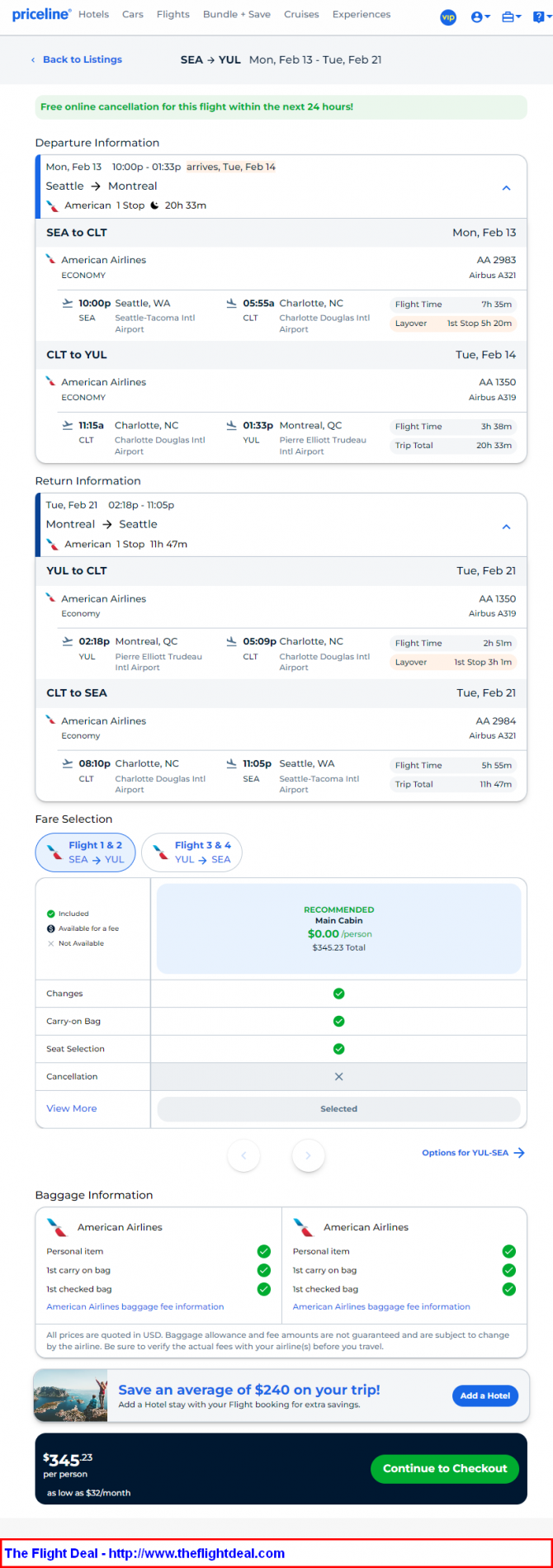Click the SEA to CLT segment header
The height and width of the screenshot is (1568, 553).
click(281, 233)
